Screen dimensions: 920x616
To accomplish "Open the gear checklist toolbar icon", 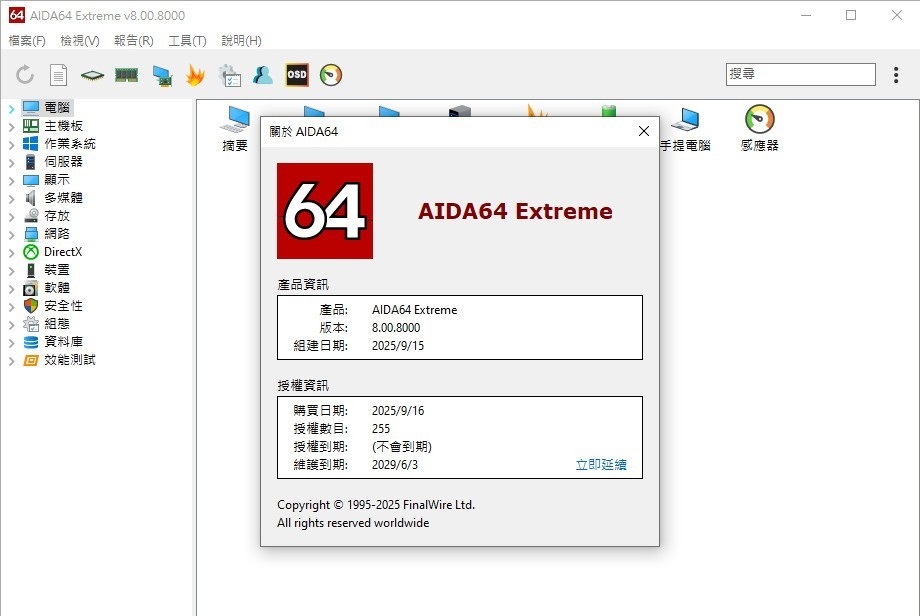I will click(229, 75).
